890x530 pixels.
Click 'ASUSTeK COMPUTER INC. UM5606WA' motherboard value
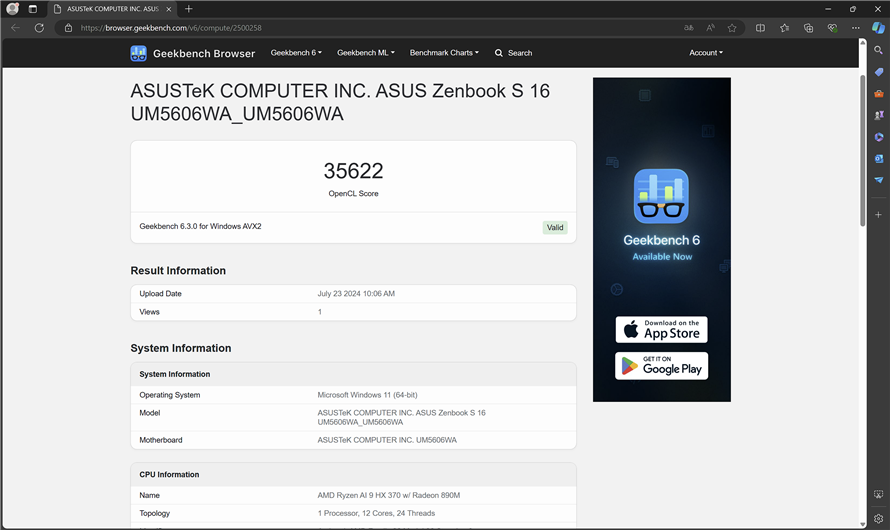(x=387, y=440)
